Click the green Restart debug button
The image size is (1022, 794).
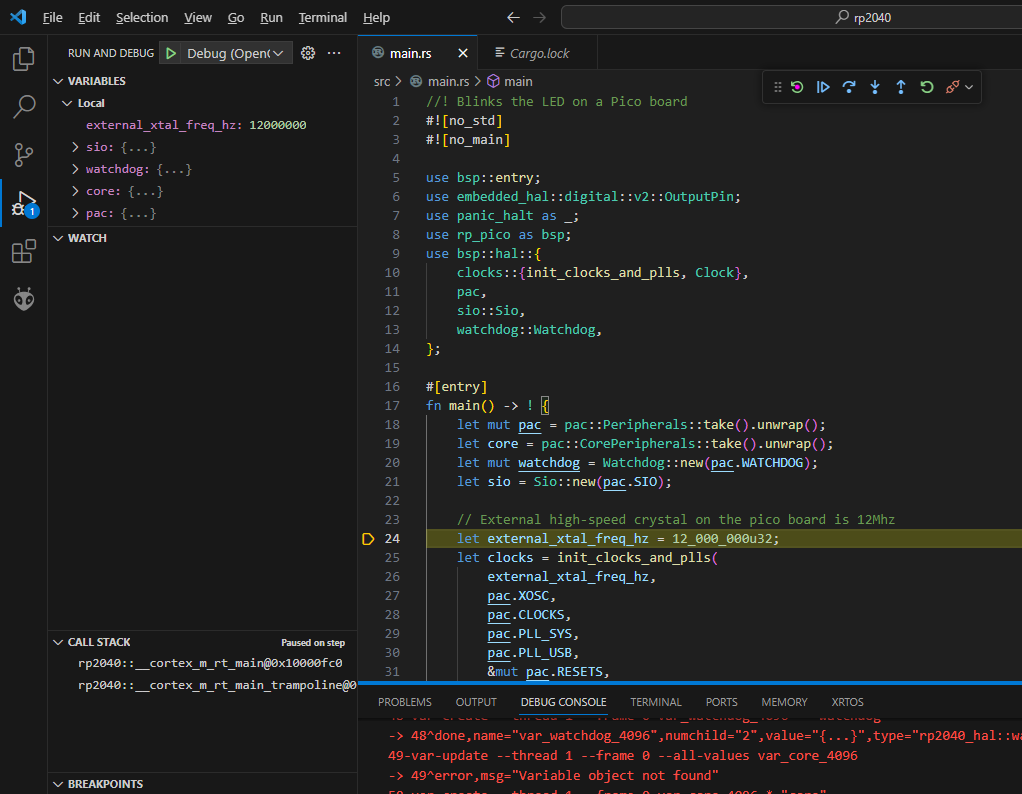[927, 87]
